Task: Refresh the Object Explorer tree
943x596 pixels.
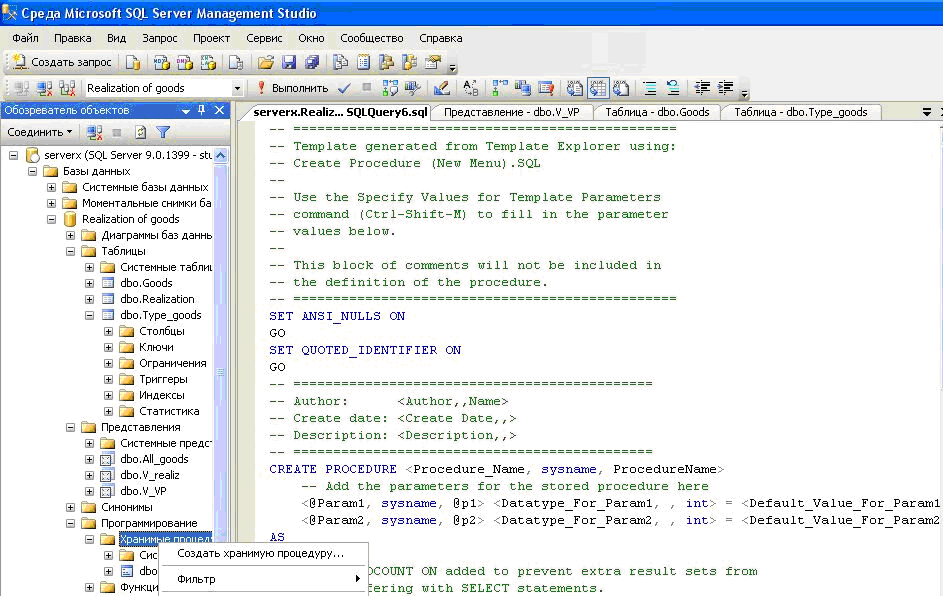Action: click(x=140, y=132)
